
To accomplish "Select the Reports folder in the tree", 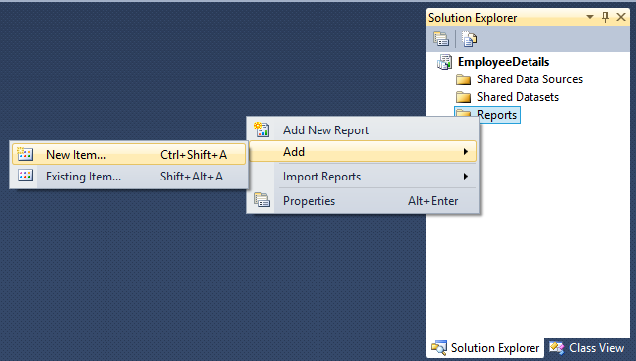I will (488, 115).
